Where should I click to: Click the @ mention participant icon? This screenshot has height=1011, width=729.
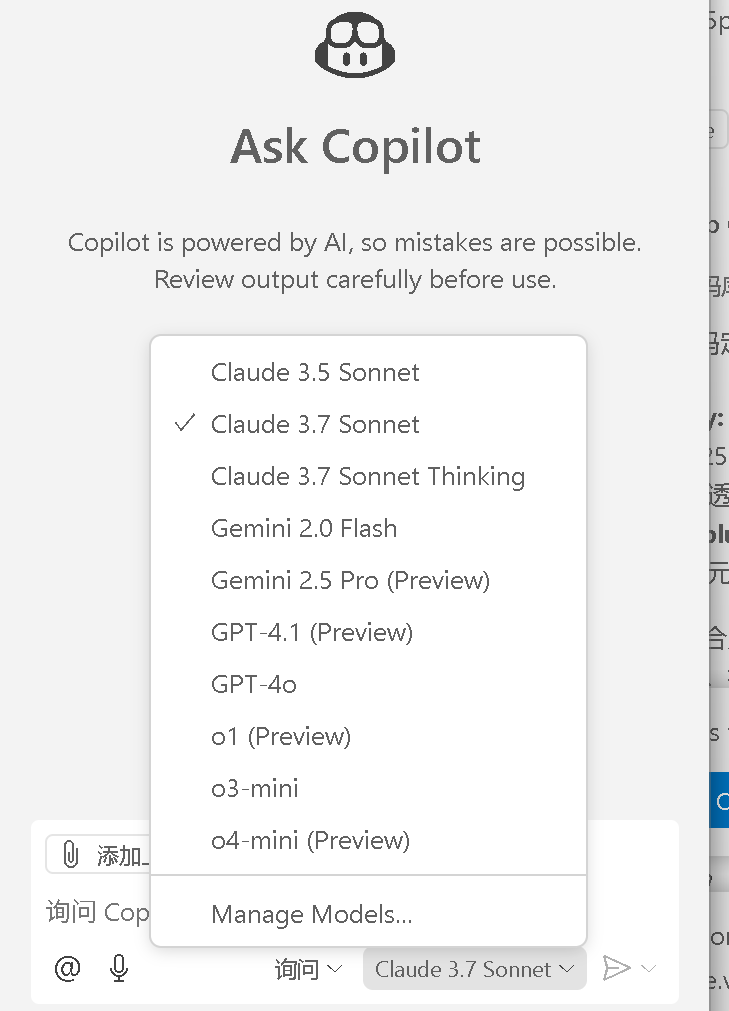[67, 968]
